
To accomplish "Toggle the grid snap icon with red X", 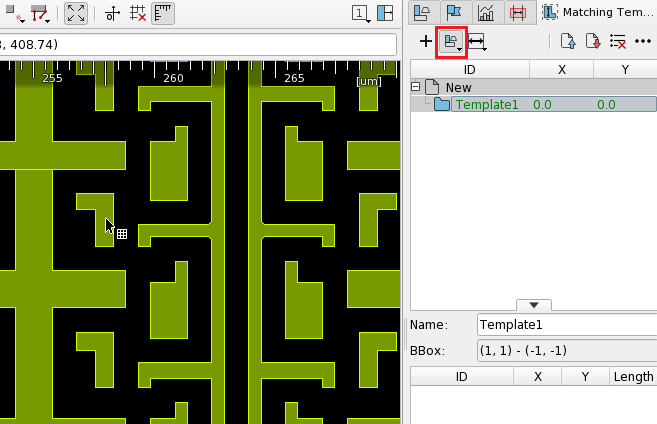I will tap(137, 13).
